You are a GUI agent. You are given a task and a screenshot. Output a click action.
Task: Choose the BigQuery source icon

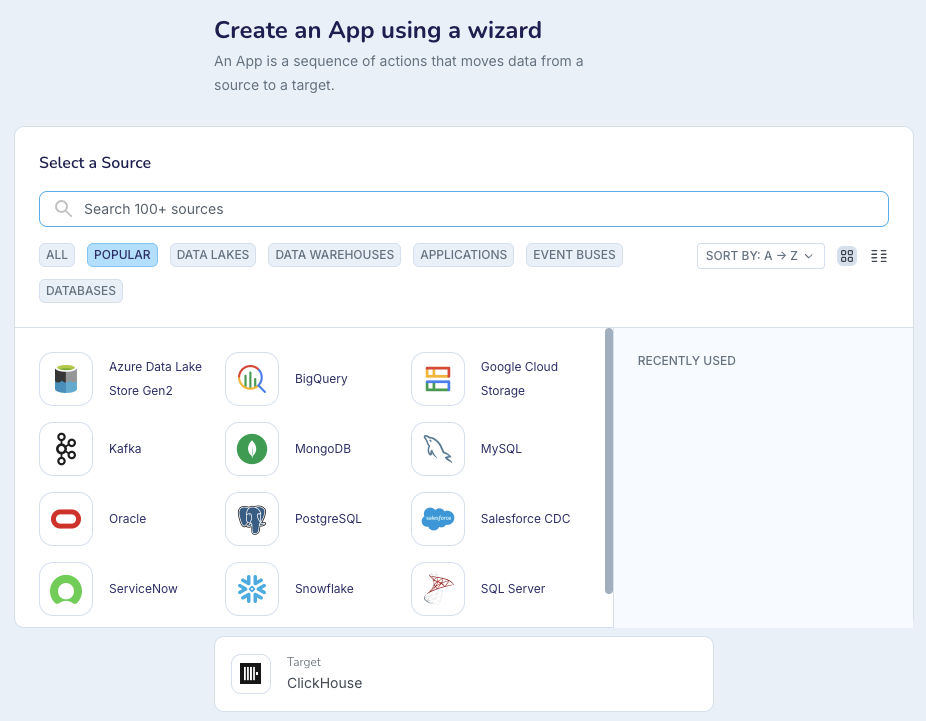point(252,379)
